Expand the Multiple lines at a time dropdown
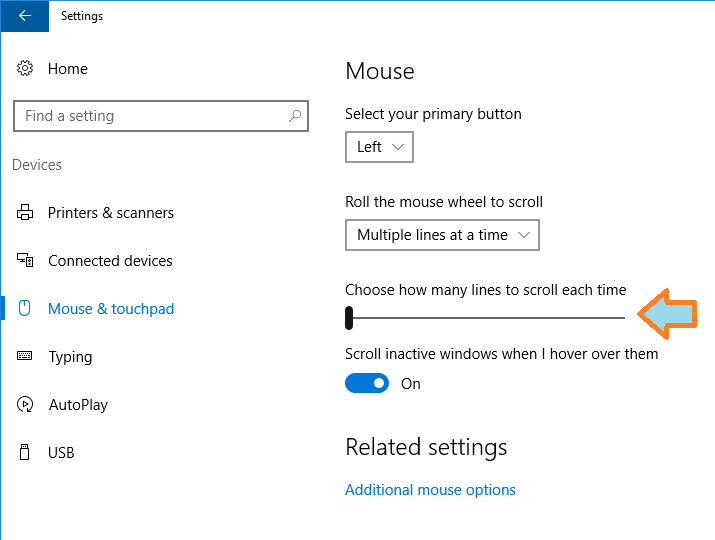This screenshot has height=540, width=715. (x=442, y=235)
